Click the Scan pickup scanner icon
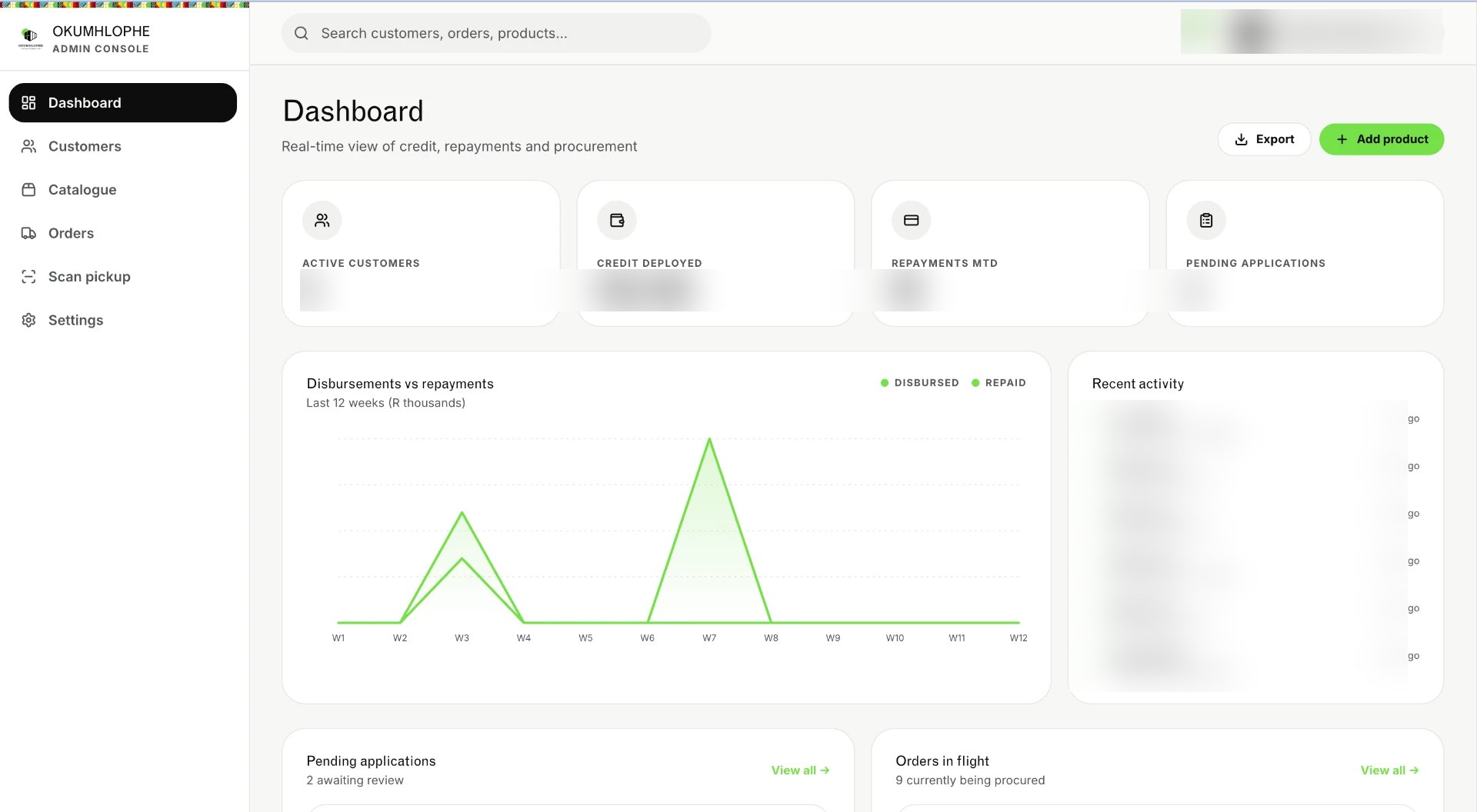Viewport: 1477px width, 812px height. click(x=28, y=276)
